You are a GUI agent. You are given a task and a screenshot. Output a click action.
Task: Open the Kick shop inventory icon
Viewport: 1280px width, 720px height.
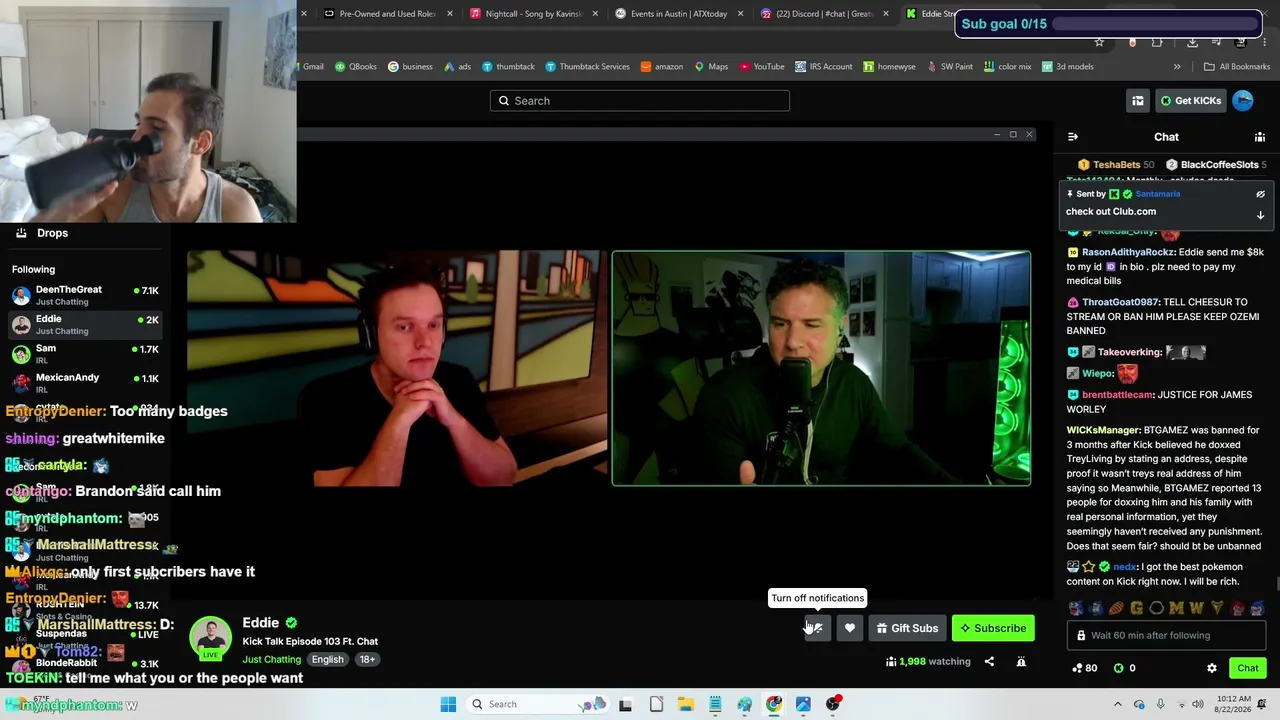pyautogui.click(x=1138, y=100)
